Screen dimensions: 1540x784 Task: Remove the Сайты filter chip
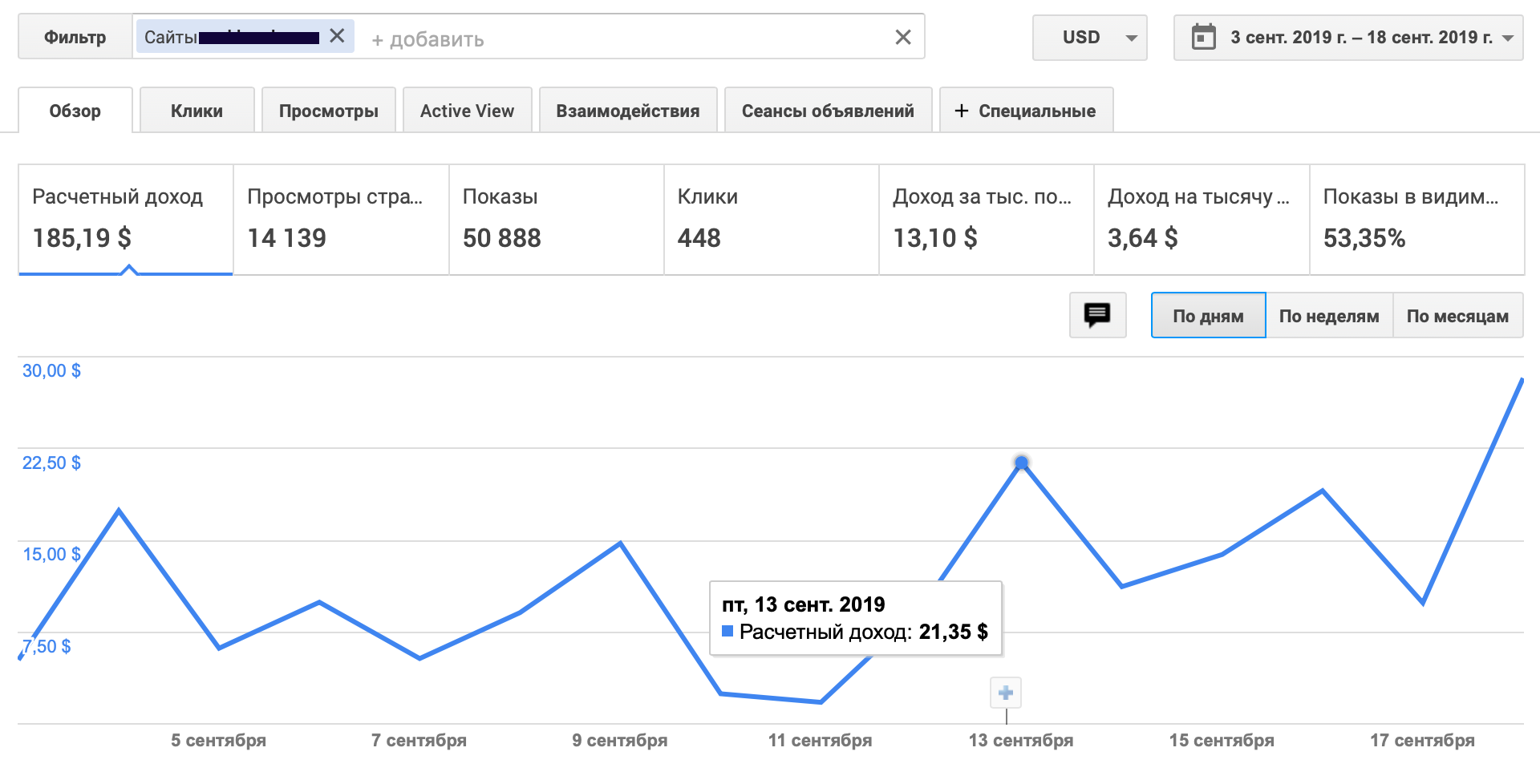(337, 36)
